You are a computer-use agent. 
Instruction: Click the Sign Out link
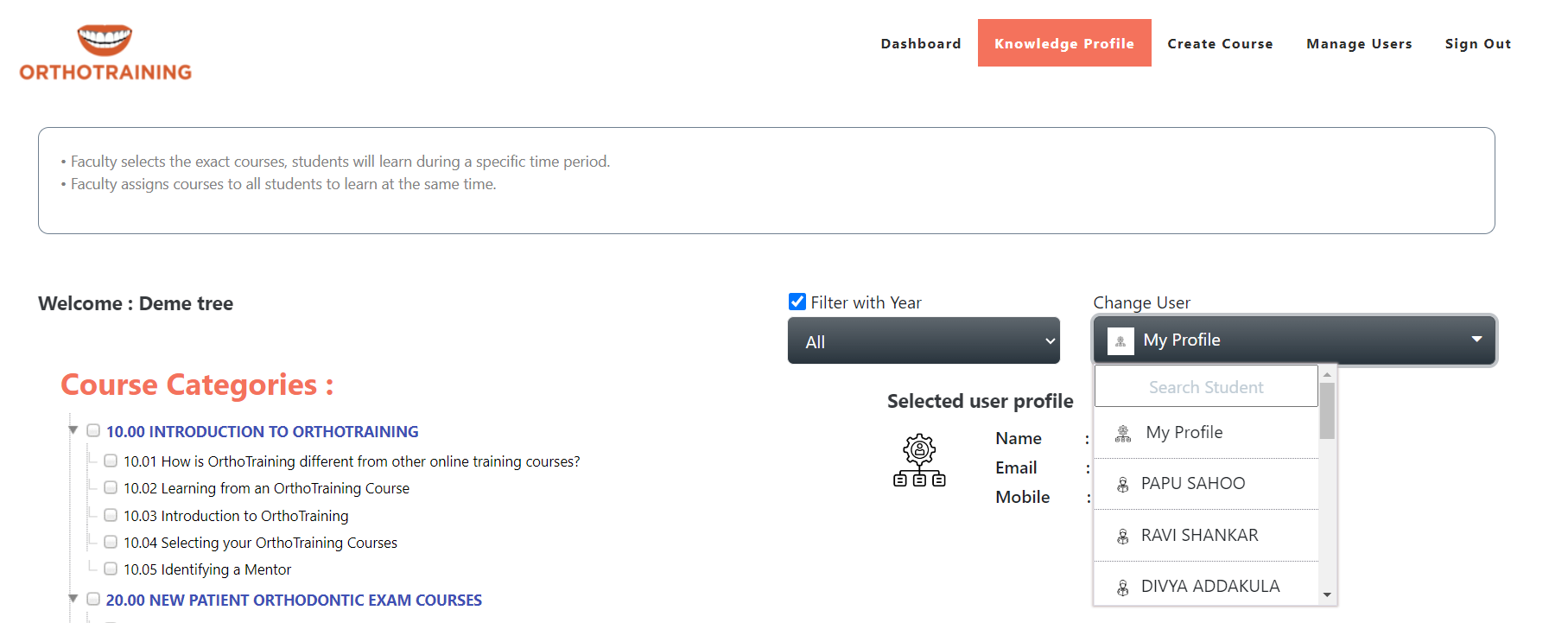point(1477,43)
